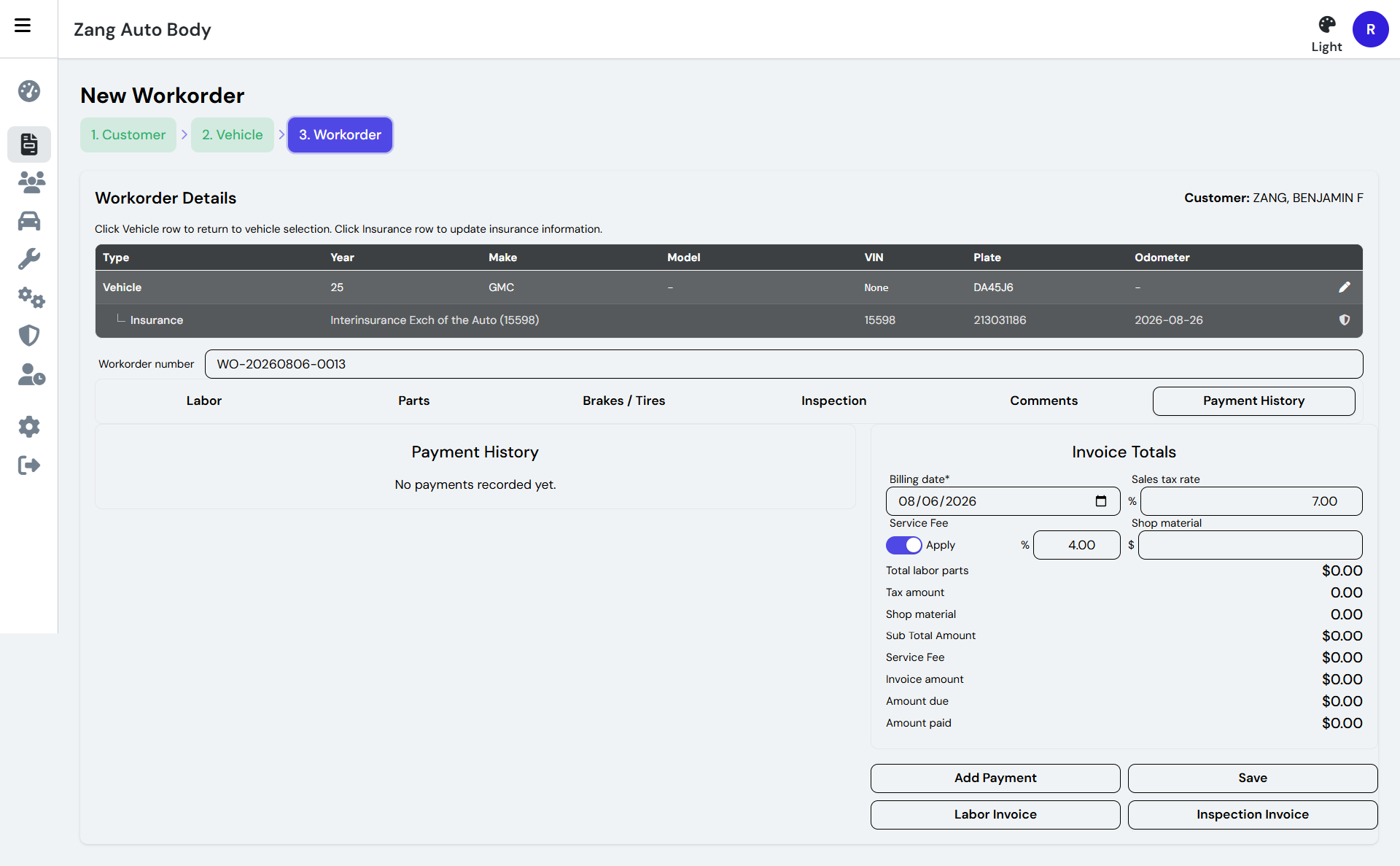Switch to the Parts tab
Viewport: 1400px width, 866px height.
(x=414, y=401)
